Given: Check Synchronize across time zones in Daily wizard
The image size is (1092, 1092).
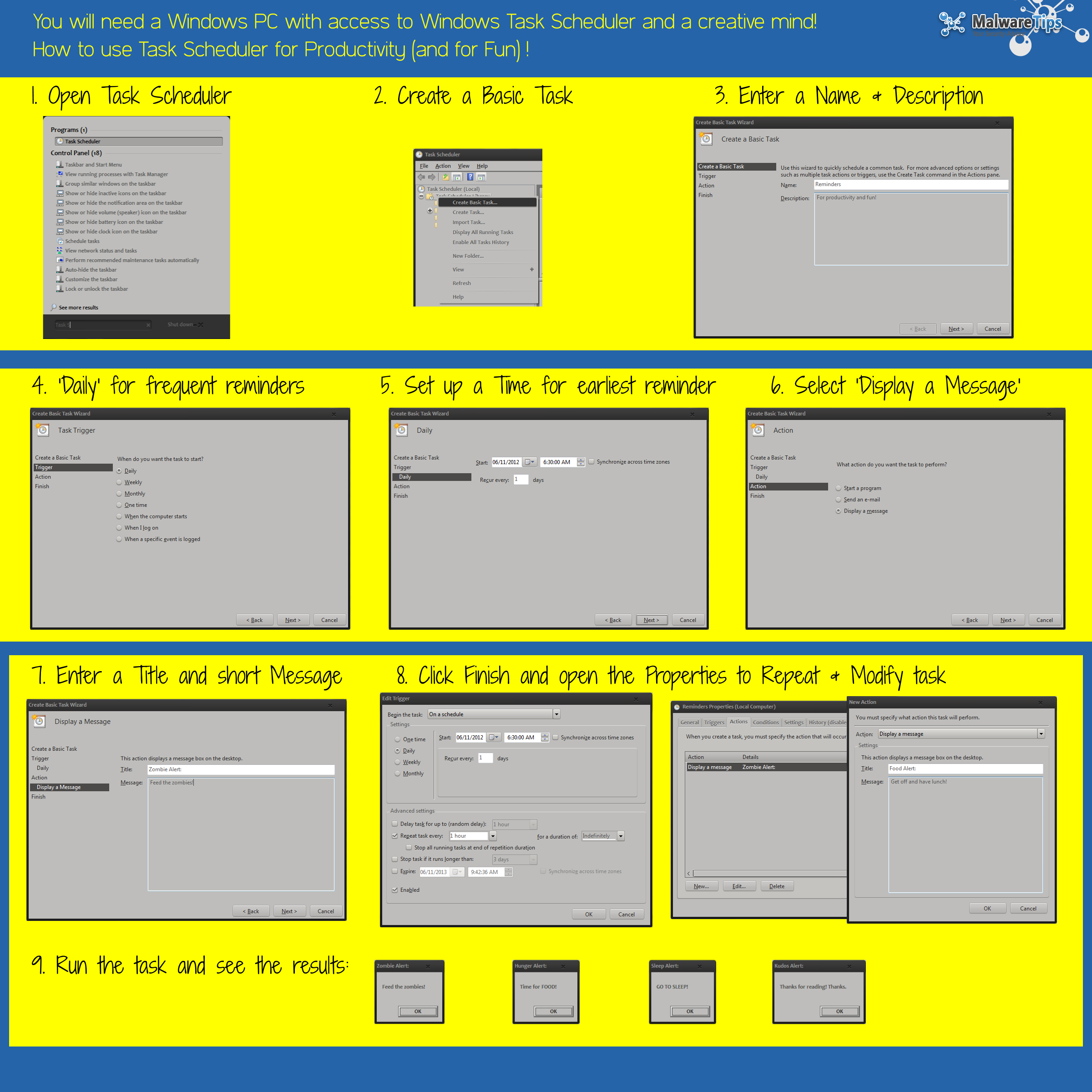Looking at the screenshot, I should click(x=591, y=462).
